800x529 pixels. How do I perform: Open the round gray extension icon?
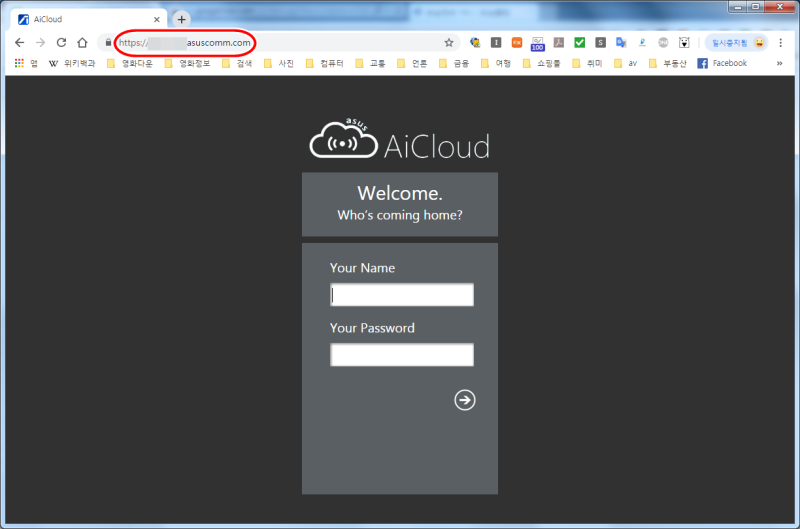[x=663, y=43]
